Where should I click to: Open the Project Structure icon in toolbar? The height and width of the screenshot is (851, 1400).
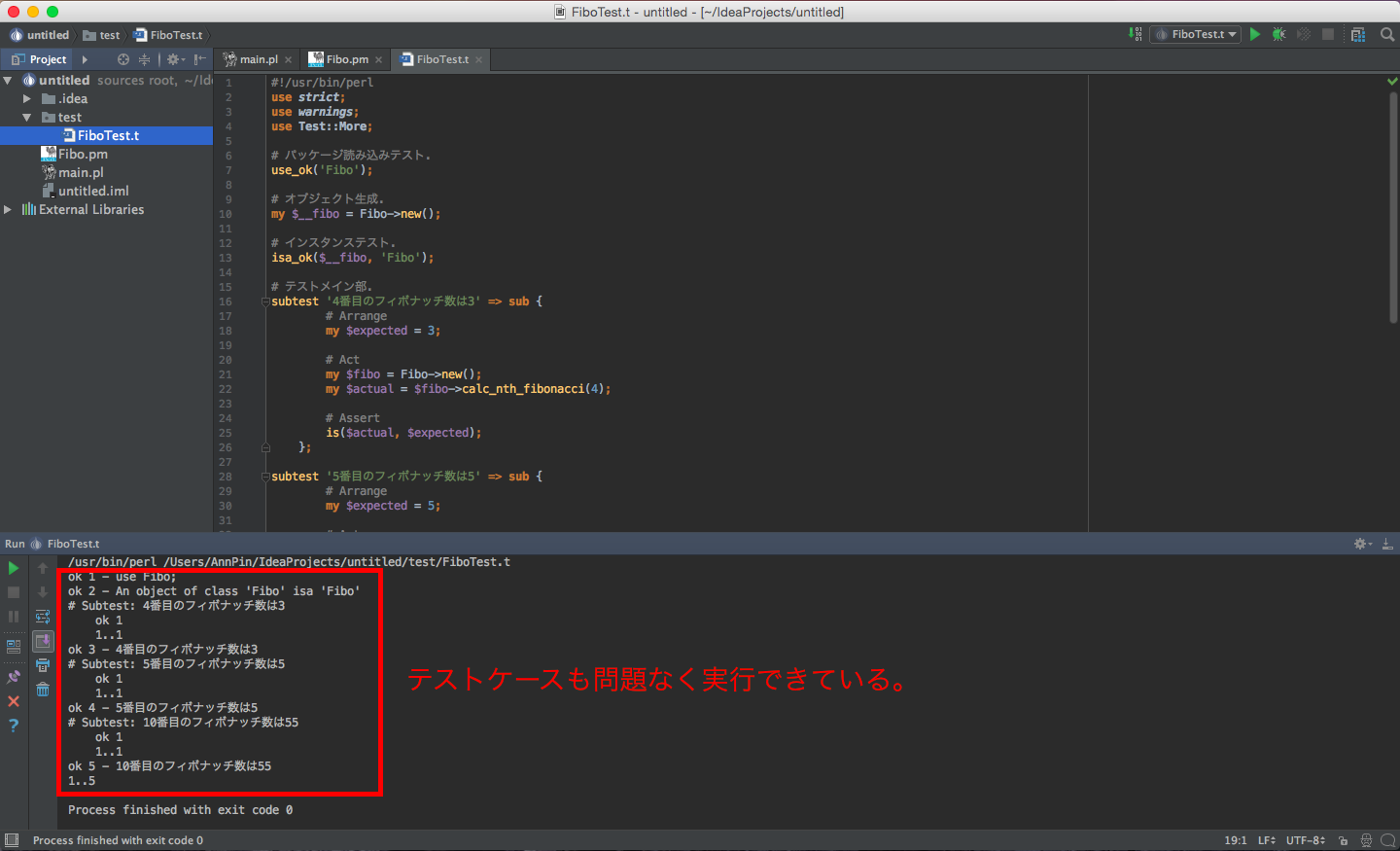point(1358,34)
